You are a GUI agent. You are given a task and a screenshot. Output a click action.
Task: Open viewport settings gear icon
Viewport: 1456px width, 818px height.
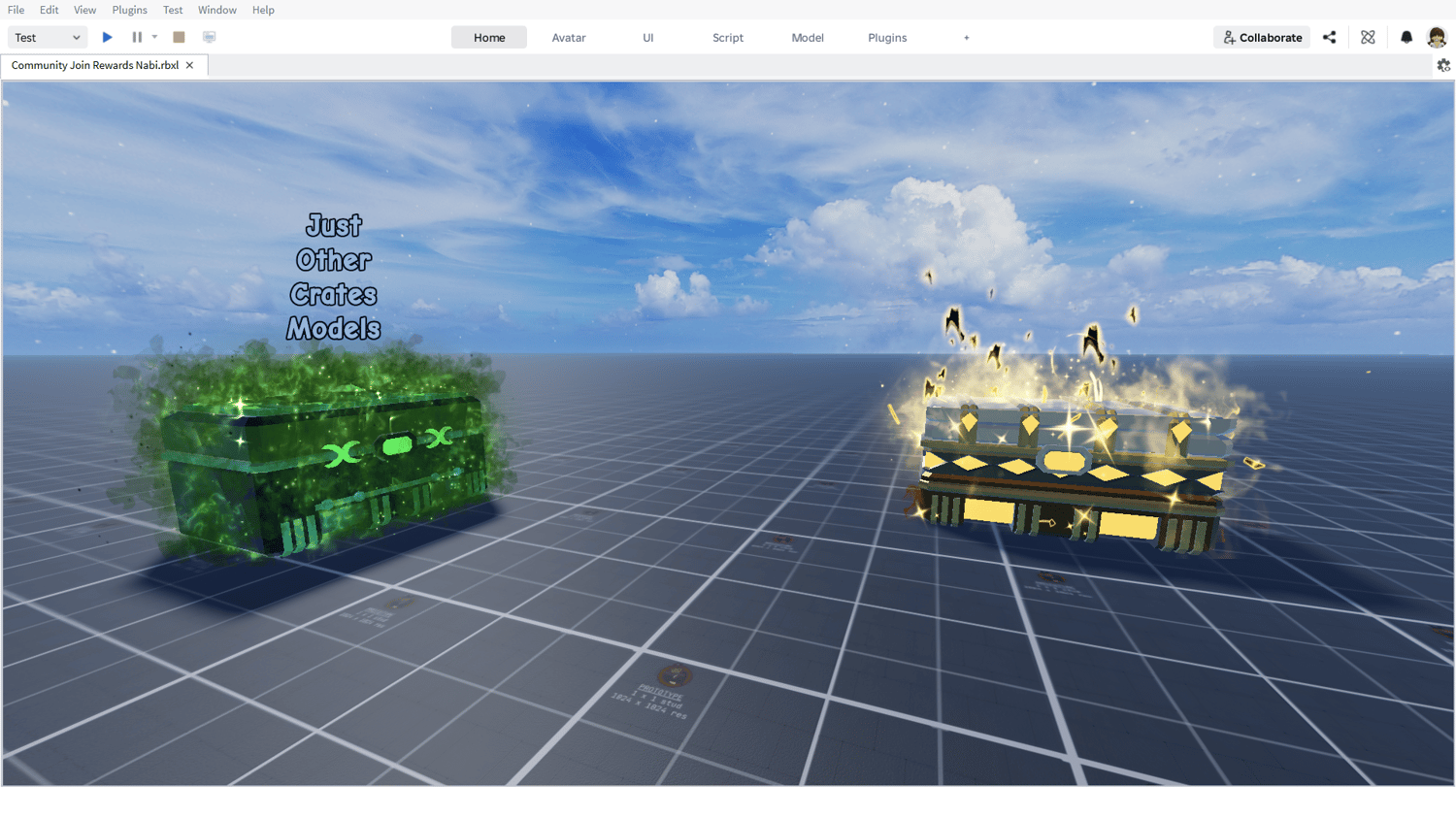[x=1443, y=65]
